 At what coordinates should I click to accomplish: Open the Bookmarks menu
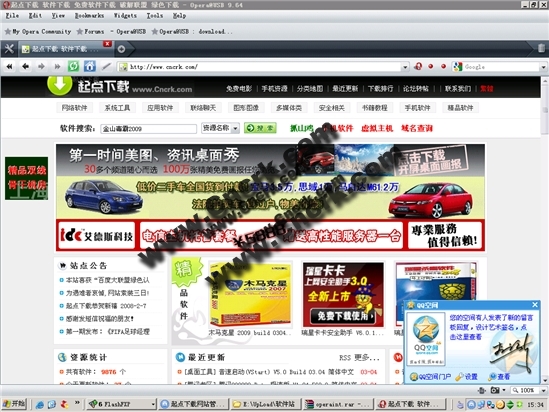[89, 15]
